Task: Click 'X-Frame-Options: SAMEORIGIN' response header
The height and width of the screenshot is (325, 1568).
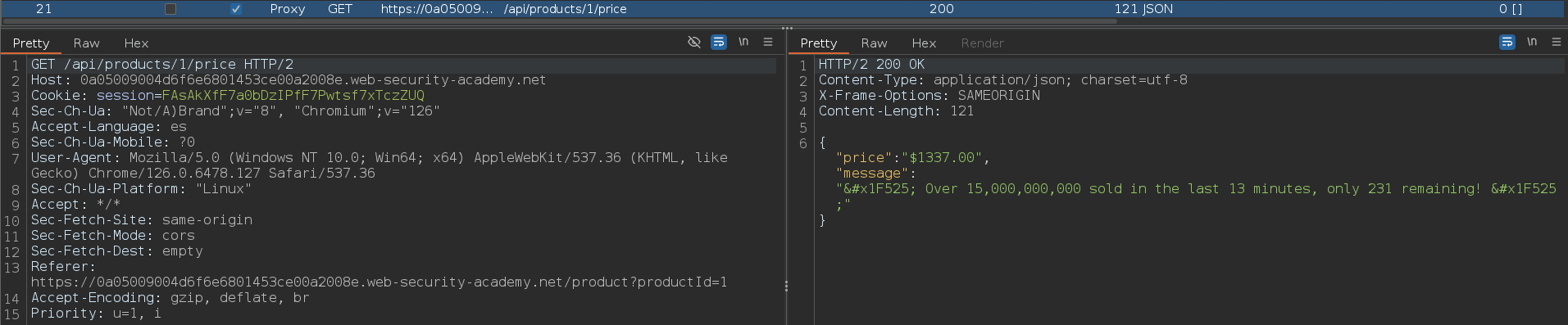Action: 929,96
